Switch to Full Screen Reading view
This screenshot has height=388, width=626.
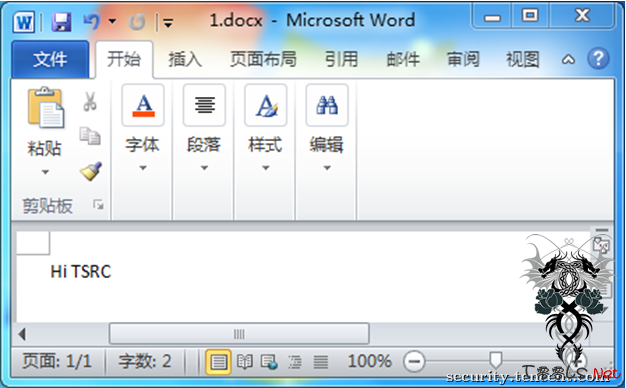coord(244,362)
